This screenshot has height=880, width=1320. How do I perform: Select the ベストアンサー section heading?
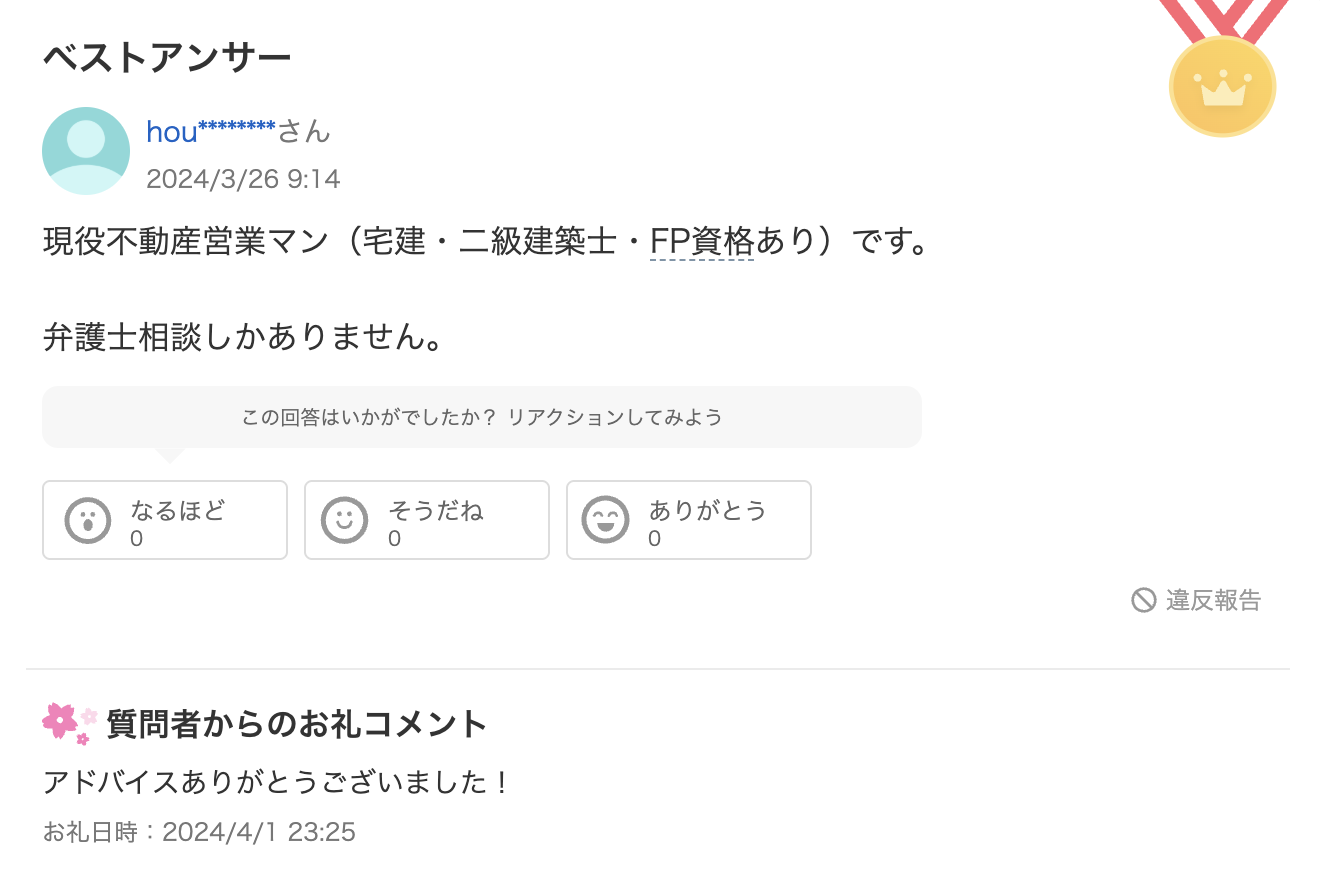tap(165, 57)
